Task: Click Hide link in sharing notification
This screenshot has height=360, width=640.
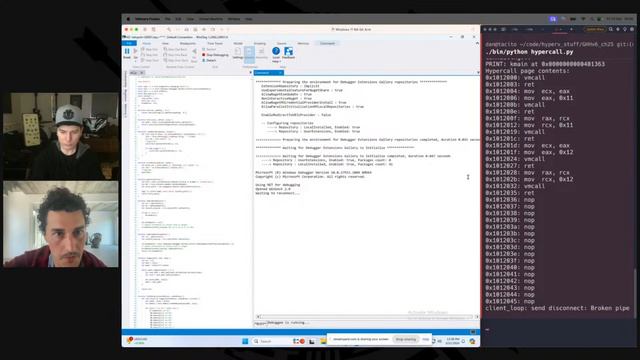Action: [425, 339]
